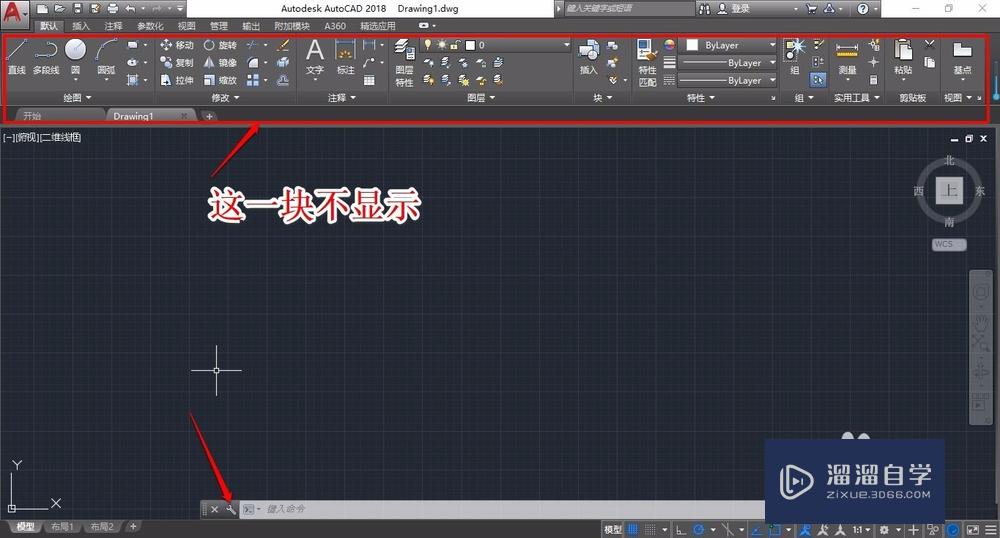Screen dimensions: 1000x538
Task: Click the Match Properties (特性匹配) icon
Action: pos(647,62)
